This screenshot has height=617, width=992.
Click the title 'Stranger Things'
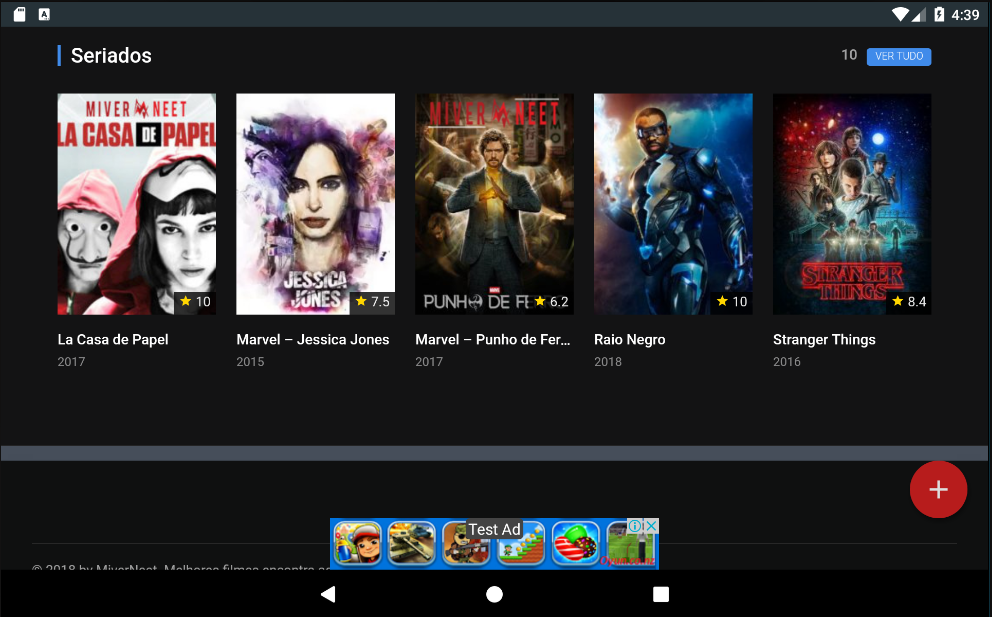(x=824, y=340)
